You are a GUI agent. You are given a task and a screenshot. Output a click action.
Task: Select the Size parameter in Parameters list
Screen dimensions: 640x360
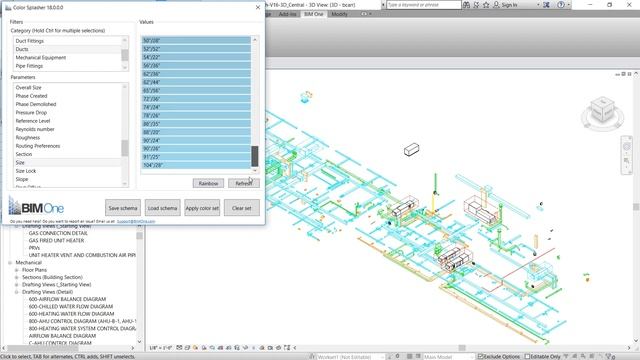67,162
